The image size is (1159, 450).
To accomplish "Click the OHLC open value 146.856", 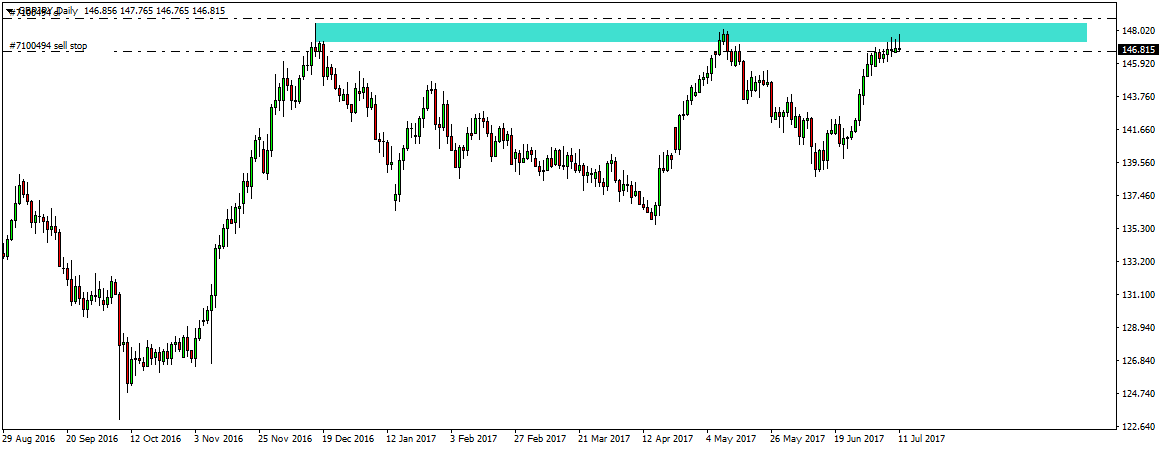I will [103, 11].
